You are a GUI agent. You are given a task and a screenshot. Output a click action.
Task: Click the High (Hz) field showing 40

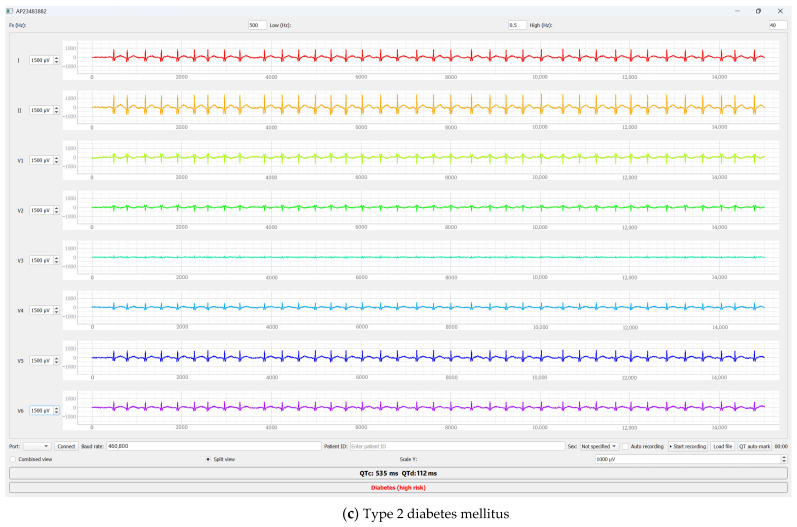point(778,25)
